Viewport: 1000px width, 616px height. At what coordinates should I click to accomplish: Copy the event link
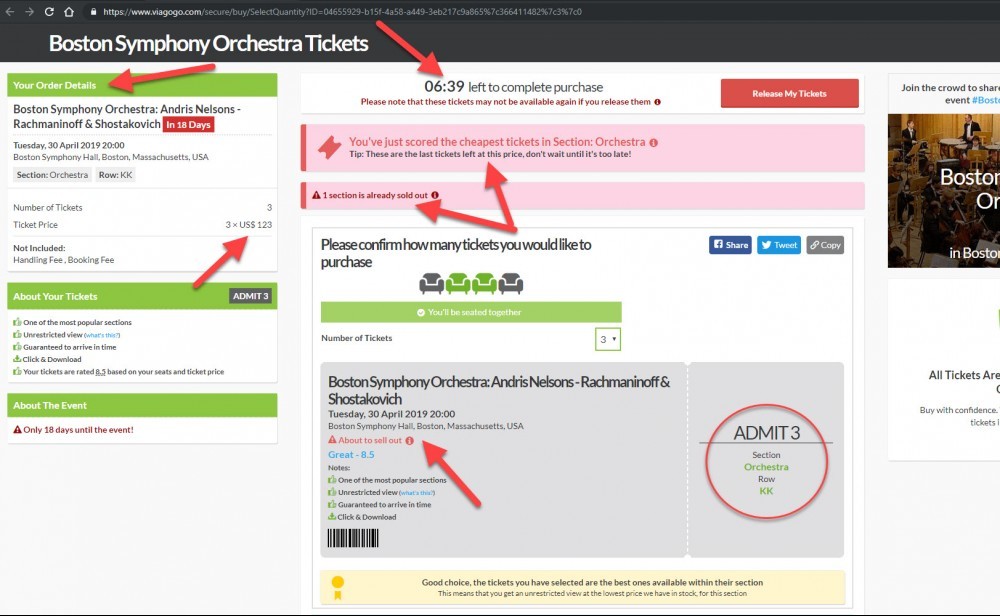(825, 245)
